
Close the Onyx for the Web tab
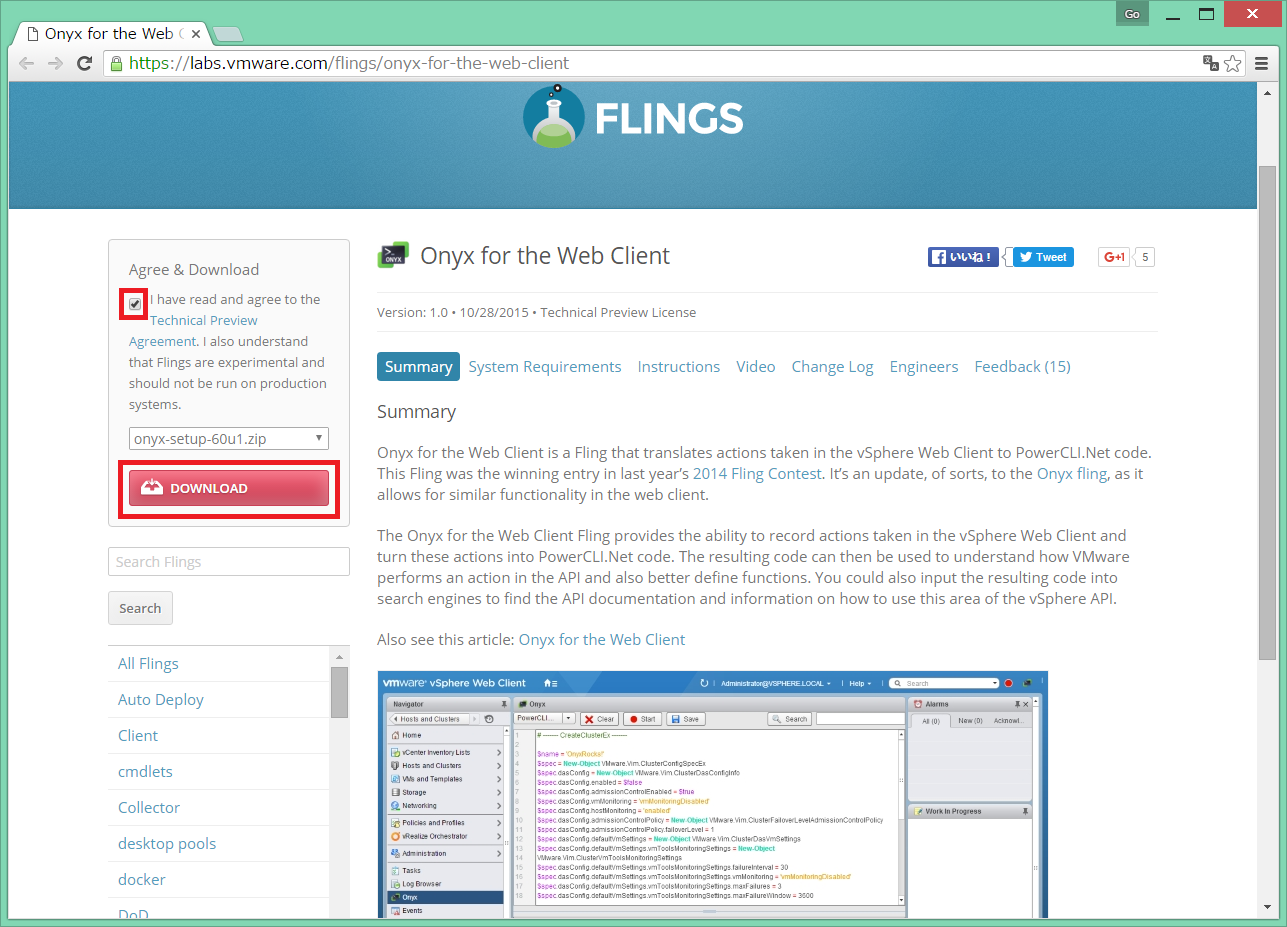(x=196, y=34)
